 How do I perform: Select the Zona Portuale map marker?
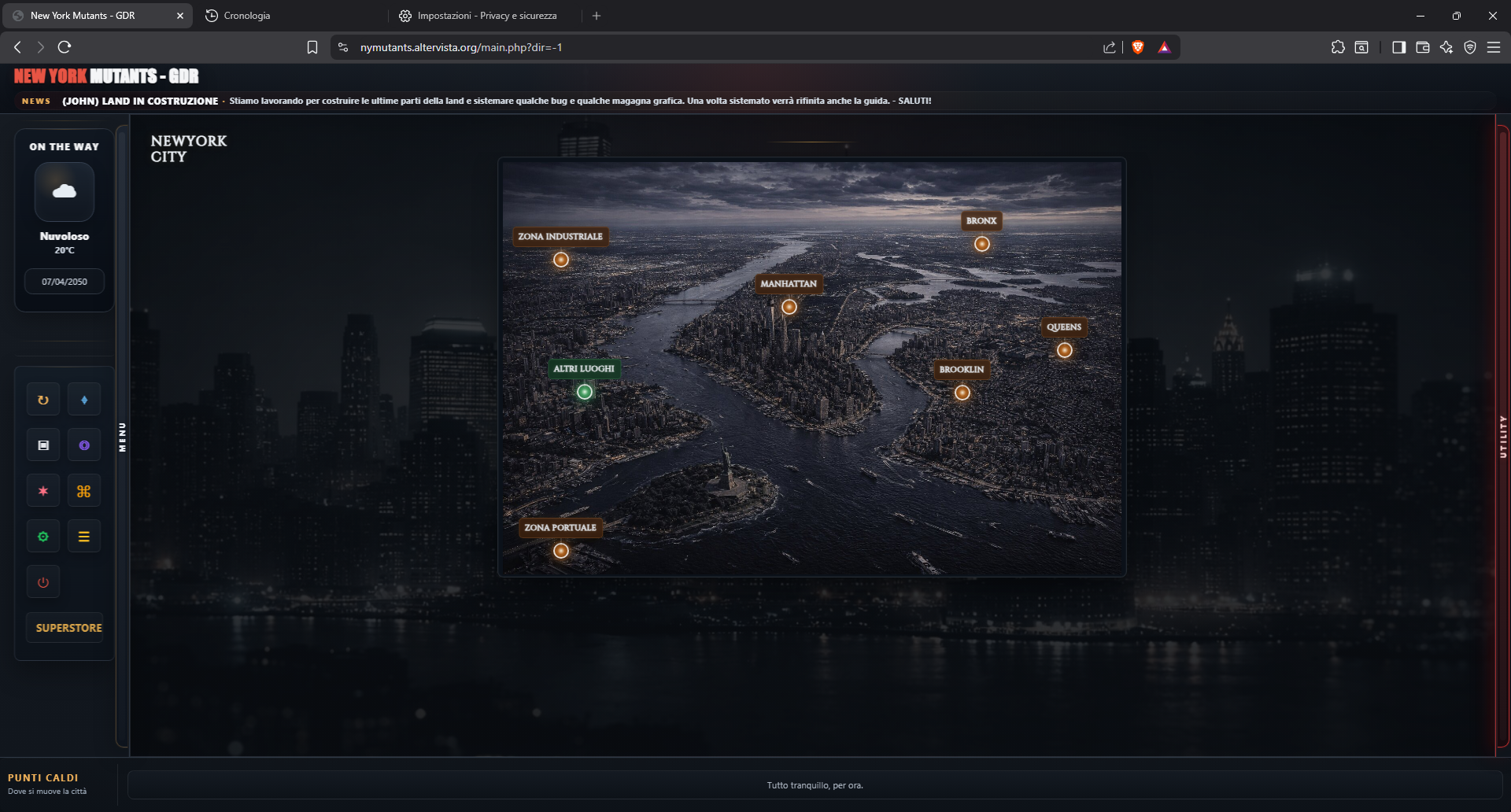coord(561,551)
